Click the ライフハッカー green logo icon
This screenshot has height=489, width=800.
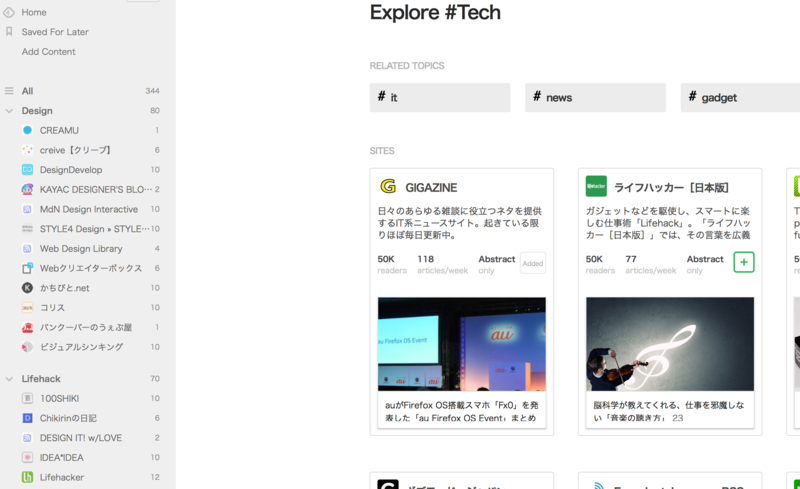[x=596, y=186]
